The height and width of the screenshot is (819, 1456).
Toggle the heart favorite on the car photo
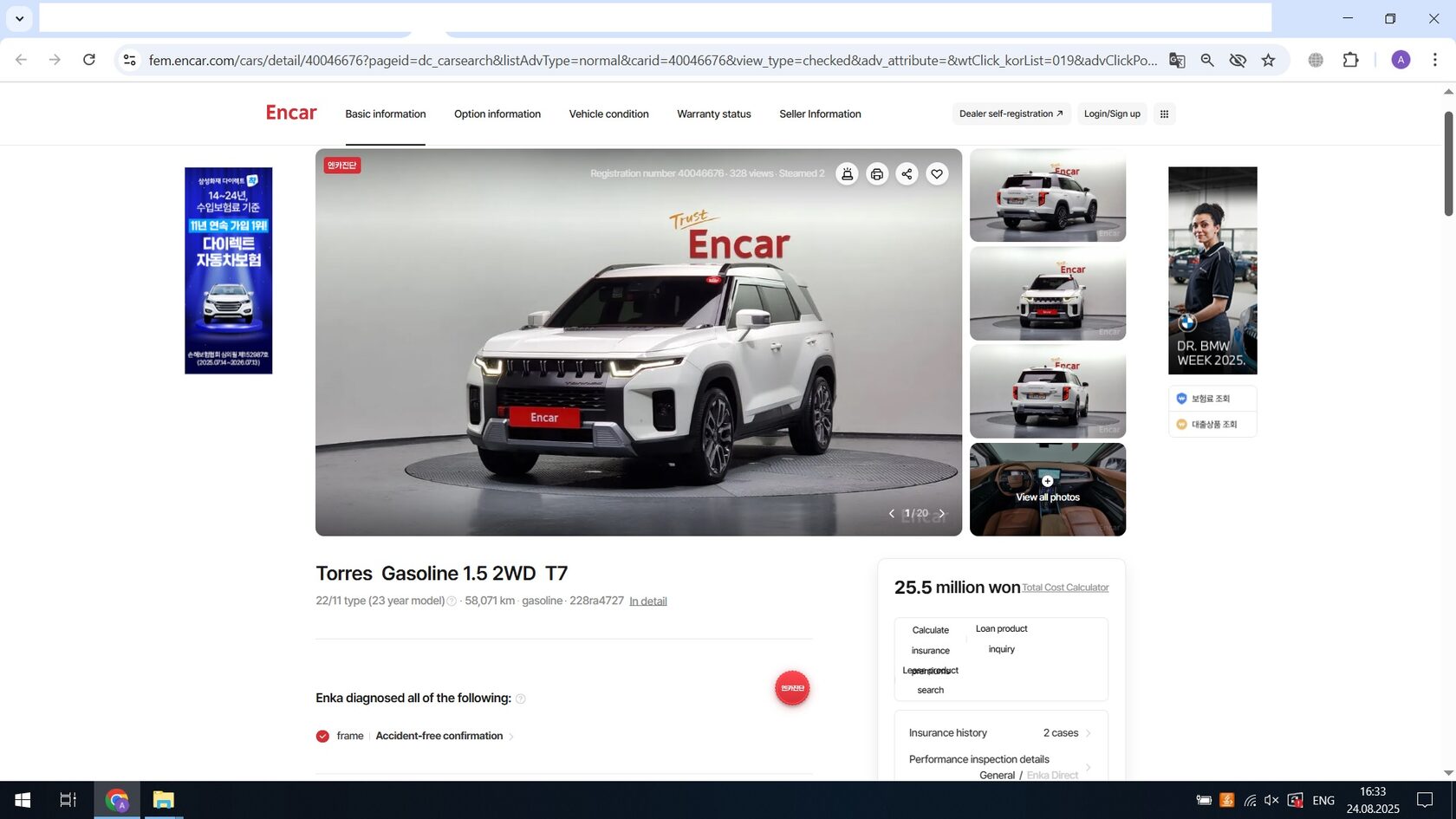(937, 174)
